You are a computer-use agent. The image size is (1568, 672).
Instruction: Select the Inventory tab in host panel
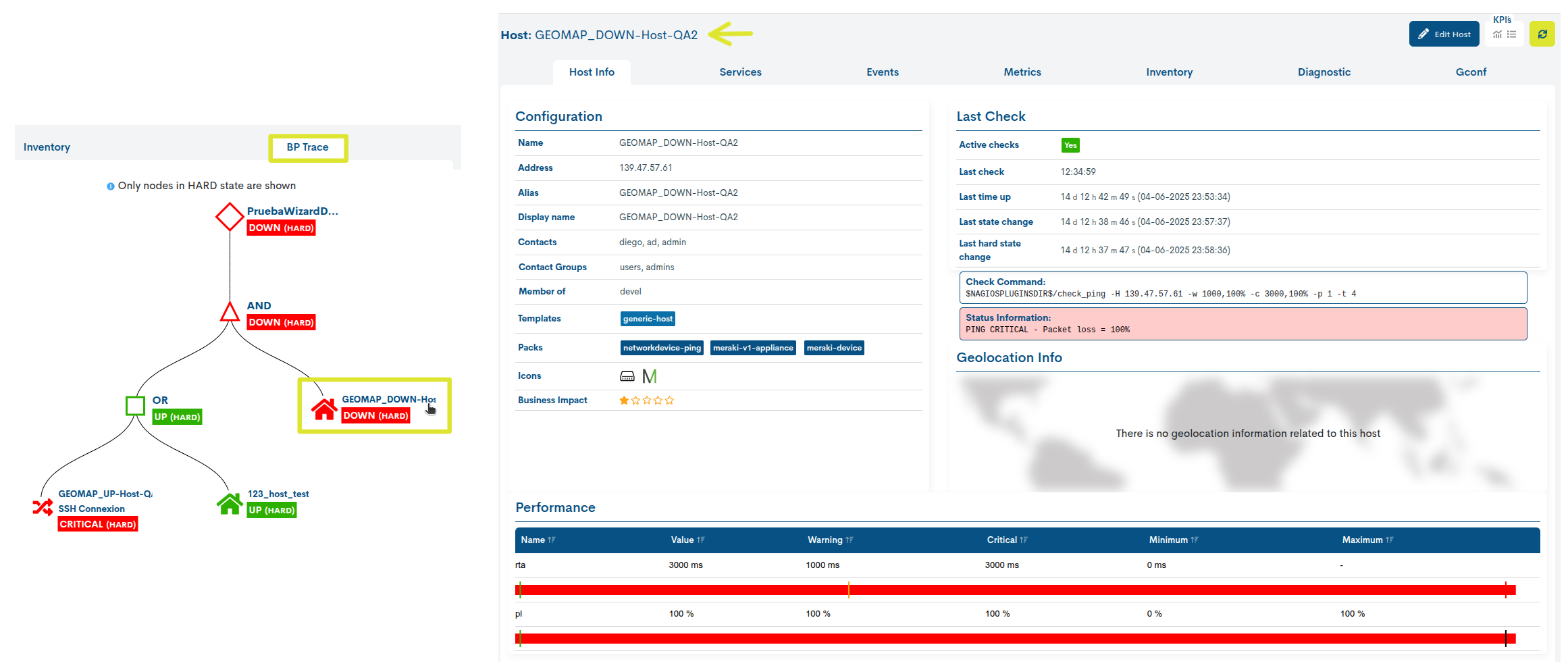(x=1169, y=72)
